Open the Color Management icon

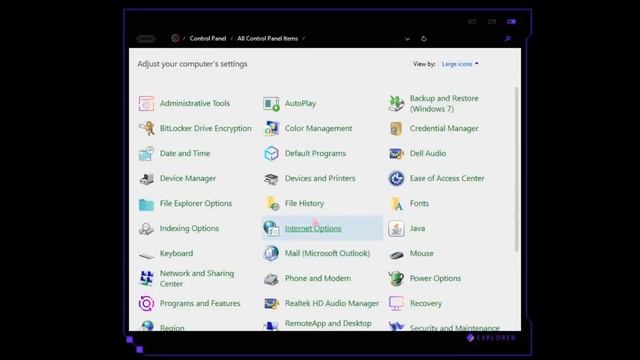coord(271,129)
